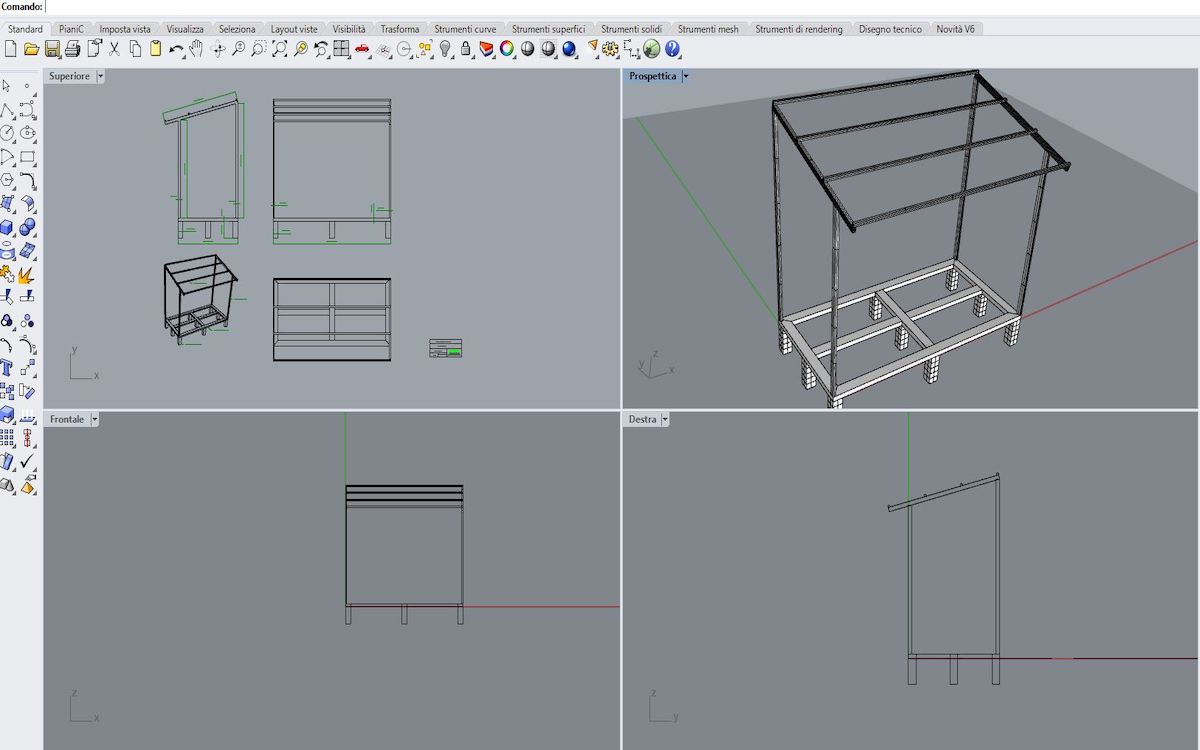
Task: Click the Prospettica viewport title
Action: coord(653,76)
